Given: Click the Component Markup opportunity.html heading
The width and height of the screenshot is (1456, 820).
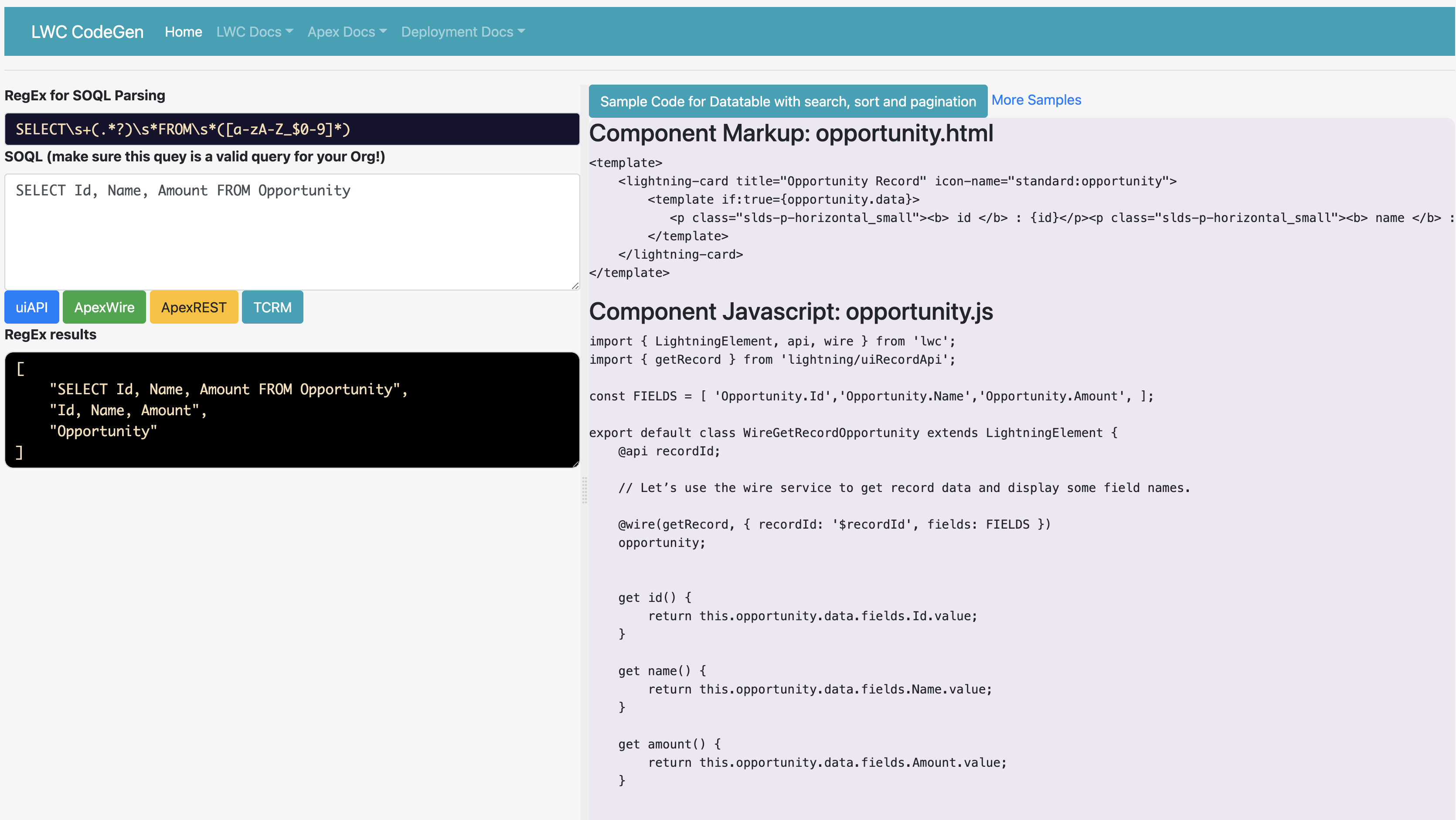Looking at the screenshot, I should (x=790, y=133).
